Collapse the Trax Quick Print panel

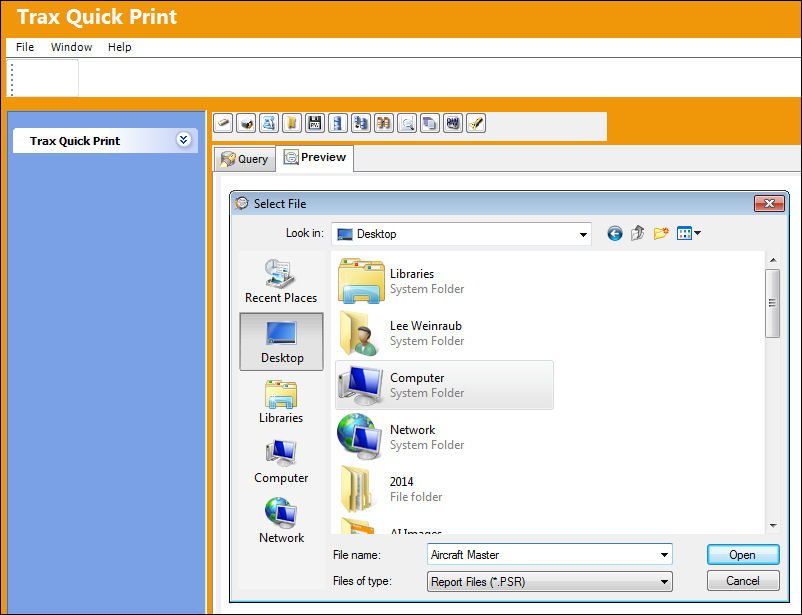pyautogui.click(x=183, y=140)
